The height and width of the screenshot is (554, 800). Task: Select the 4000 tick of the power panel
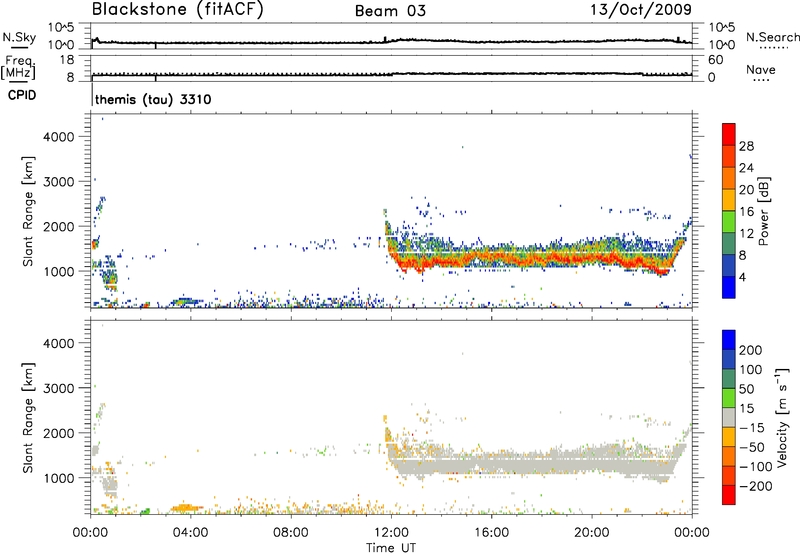coord(59,137)
